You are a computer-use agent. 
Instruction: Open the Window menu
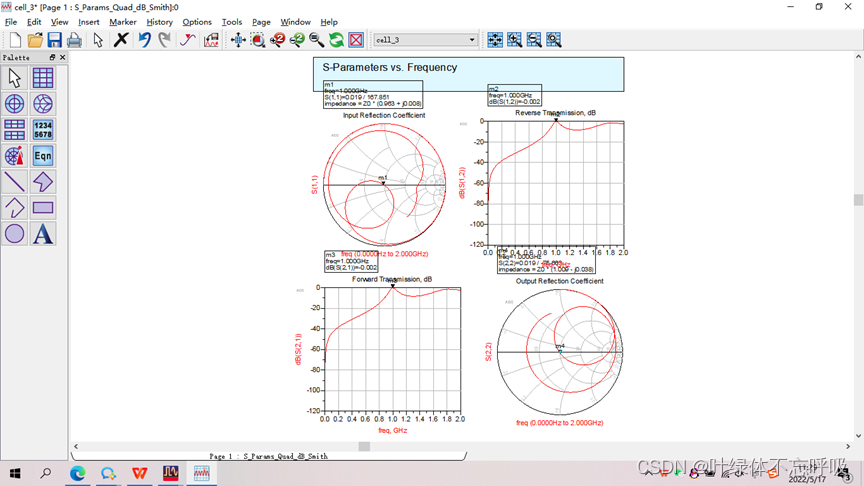click(x=296, y=22)
